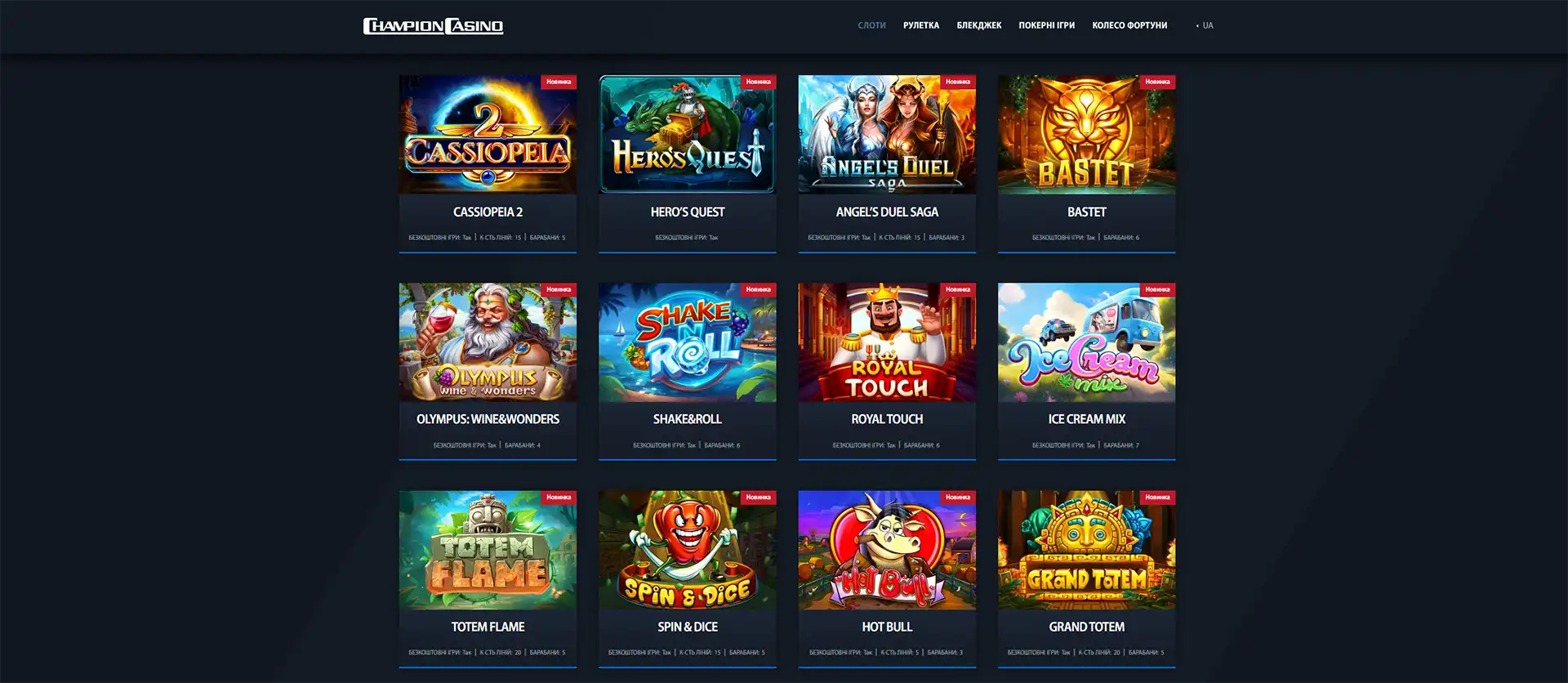This screenshot has width=1568, height=683.
Task: Select the Angel's Duel Saga thumbnail
Action: click(x=887, y=135)
